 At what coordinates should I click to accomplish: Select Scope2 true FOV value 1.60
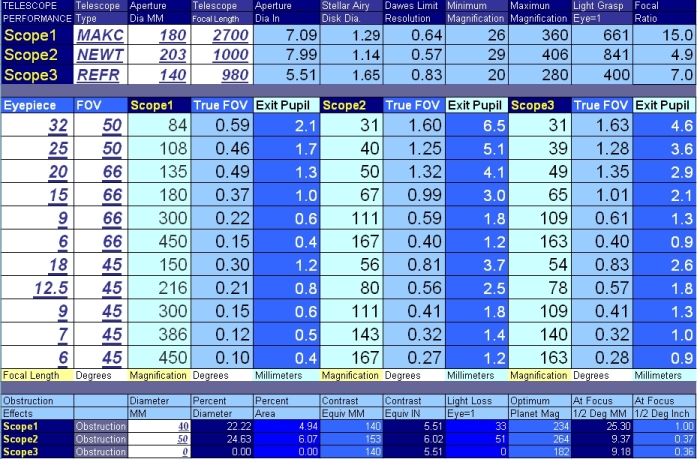tap(414, 125)
